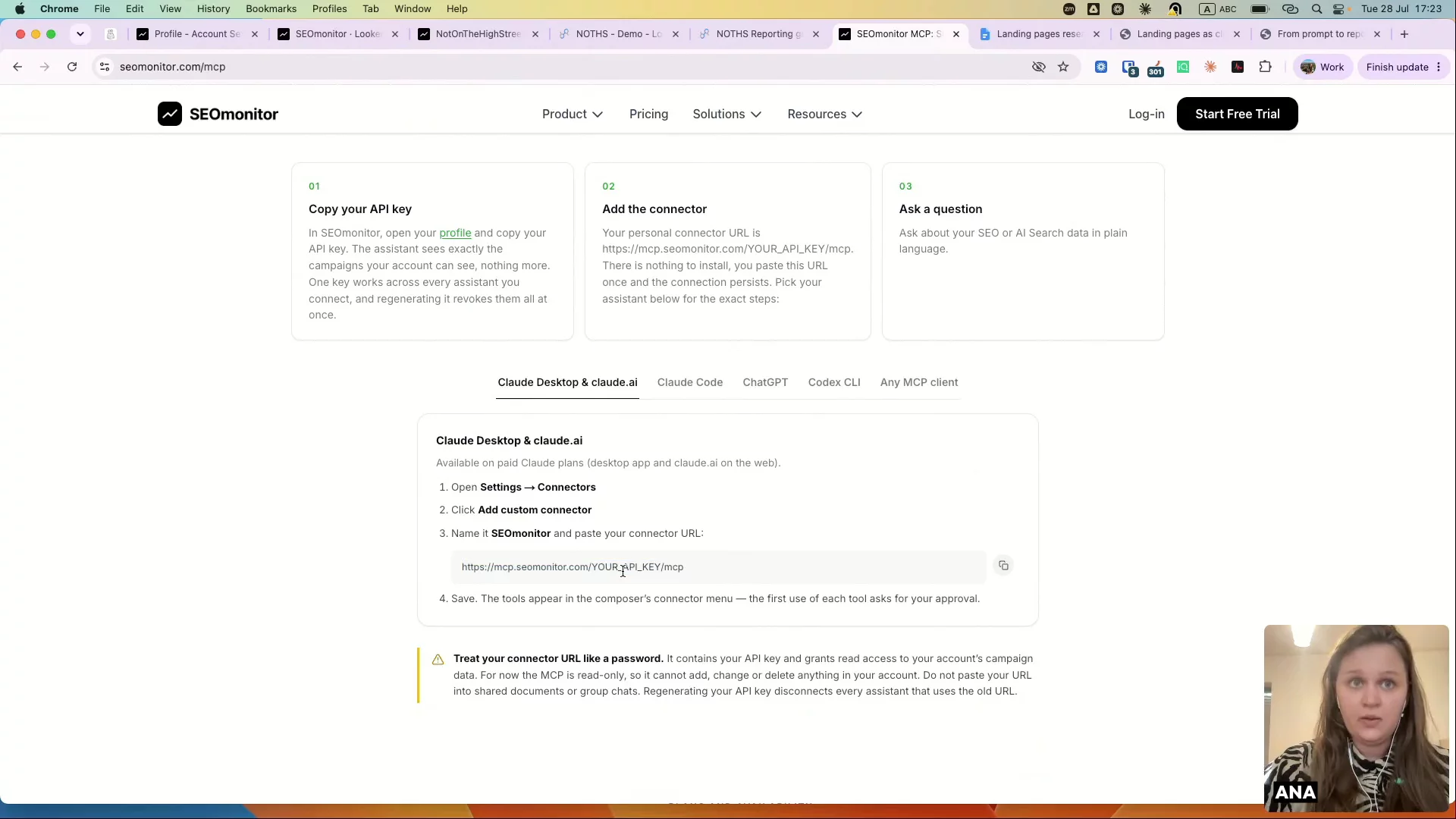
Task: Open macOS Spotlight search
Action: (x=1317, y=9)
